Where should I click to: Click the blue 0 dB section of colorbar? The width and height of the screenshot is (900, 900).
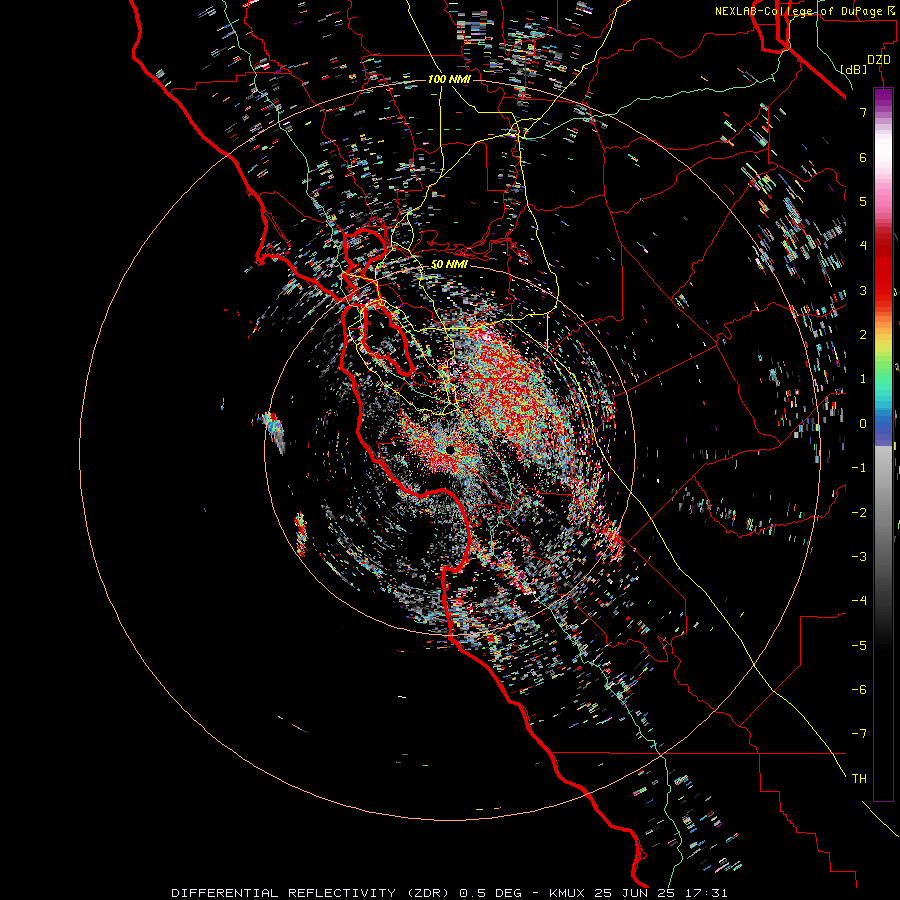point(883,424)
